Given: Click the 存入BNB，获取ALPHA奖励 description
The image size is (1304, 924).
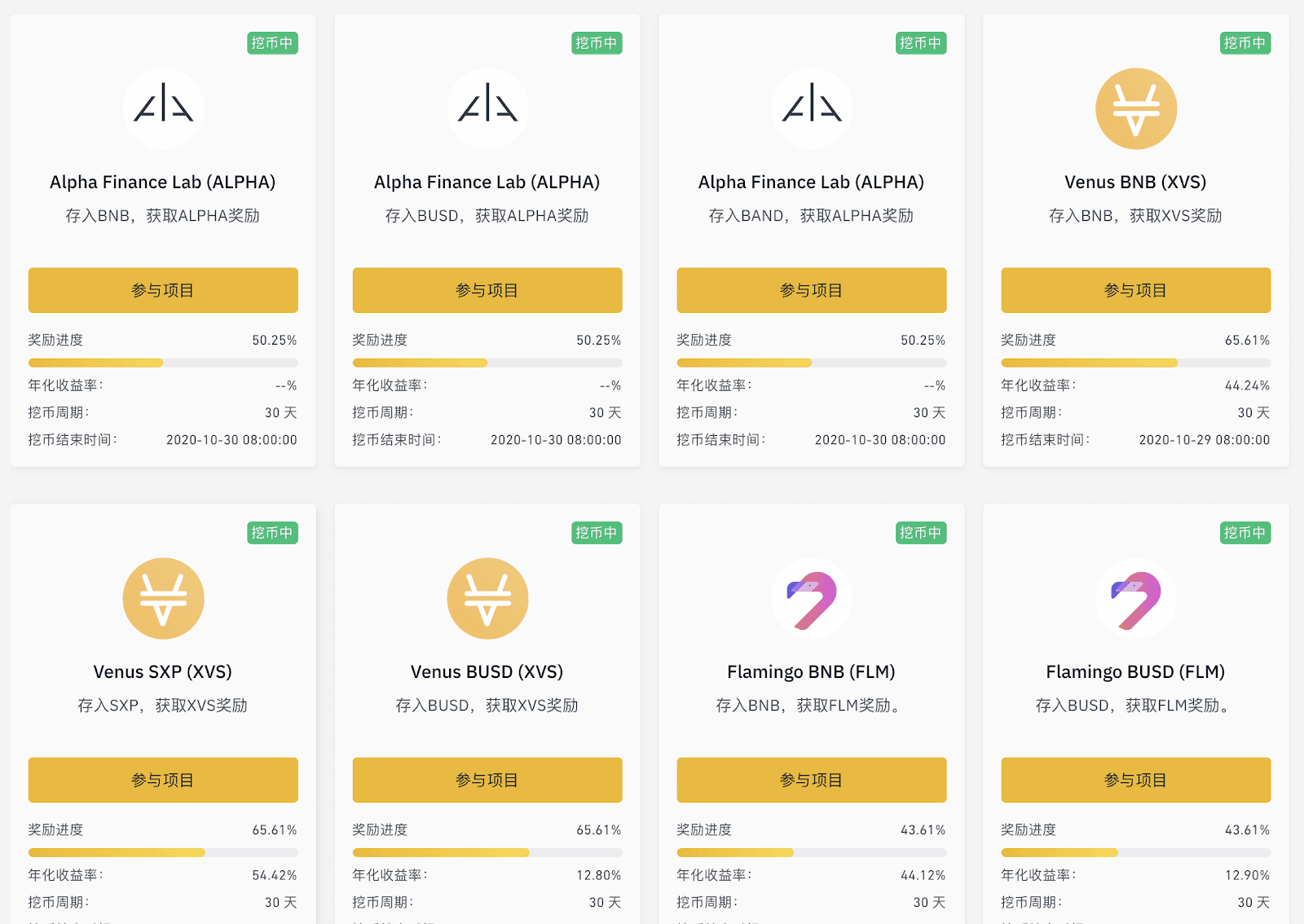Looking at the screenshot, I should 163,216.
